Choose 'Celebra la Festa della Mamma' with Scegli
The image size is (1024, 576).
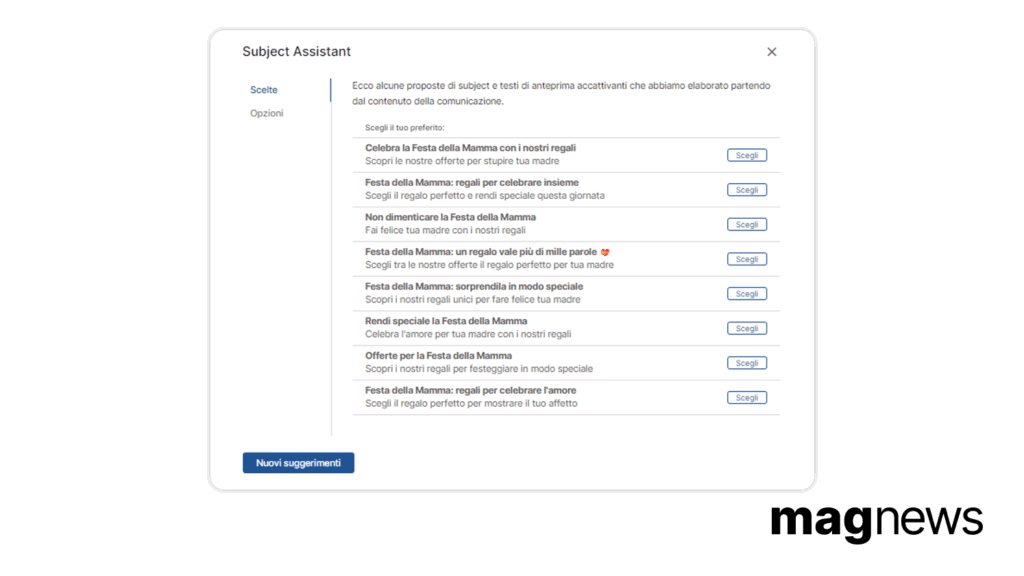pos(746,155)
